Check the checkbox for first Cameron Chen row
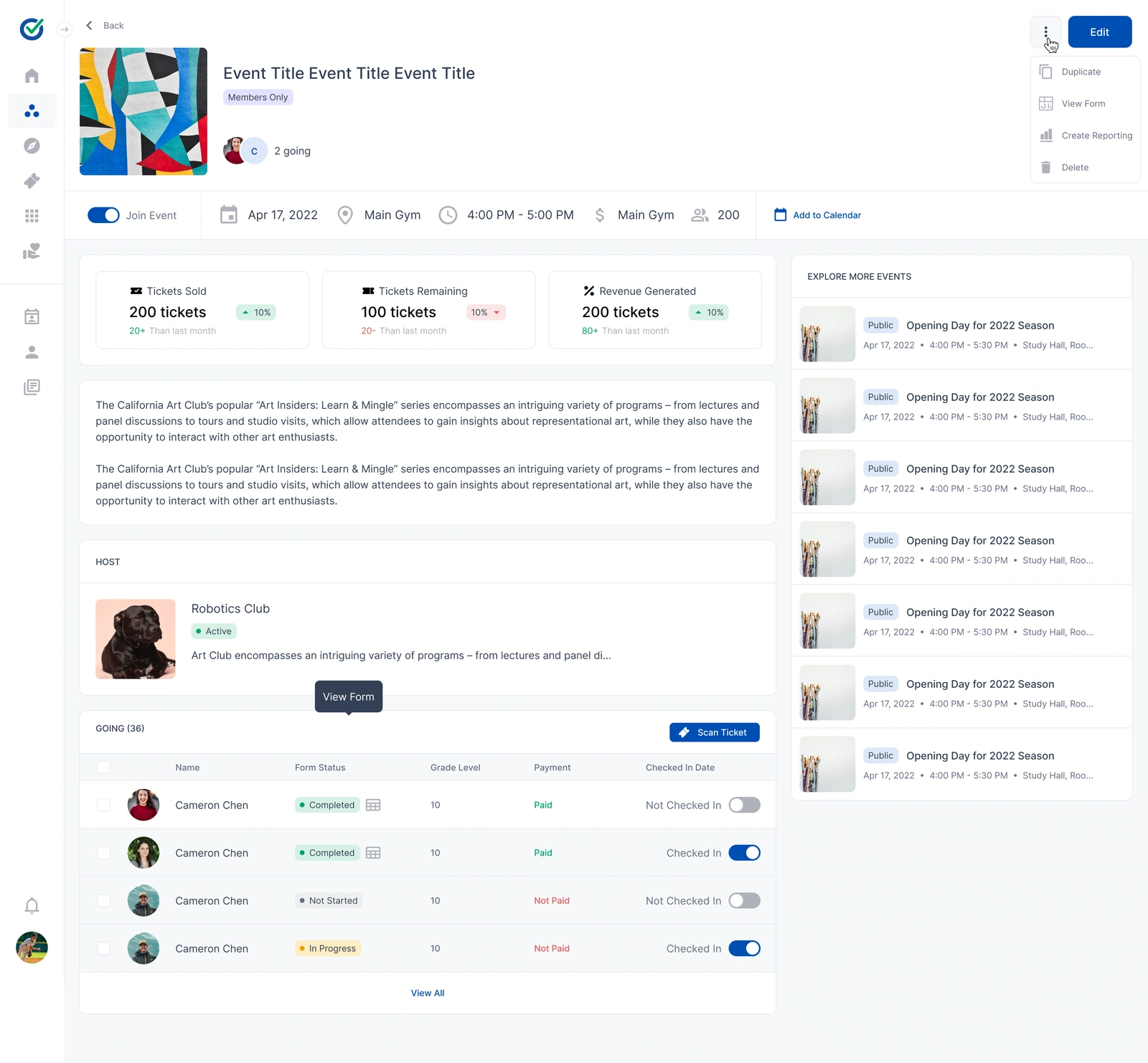Image resolution: width=1148 pixels, height=1063 pixels. pyautogui.click(x=103, y=805)
